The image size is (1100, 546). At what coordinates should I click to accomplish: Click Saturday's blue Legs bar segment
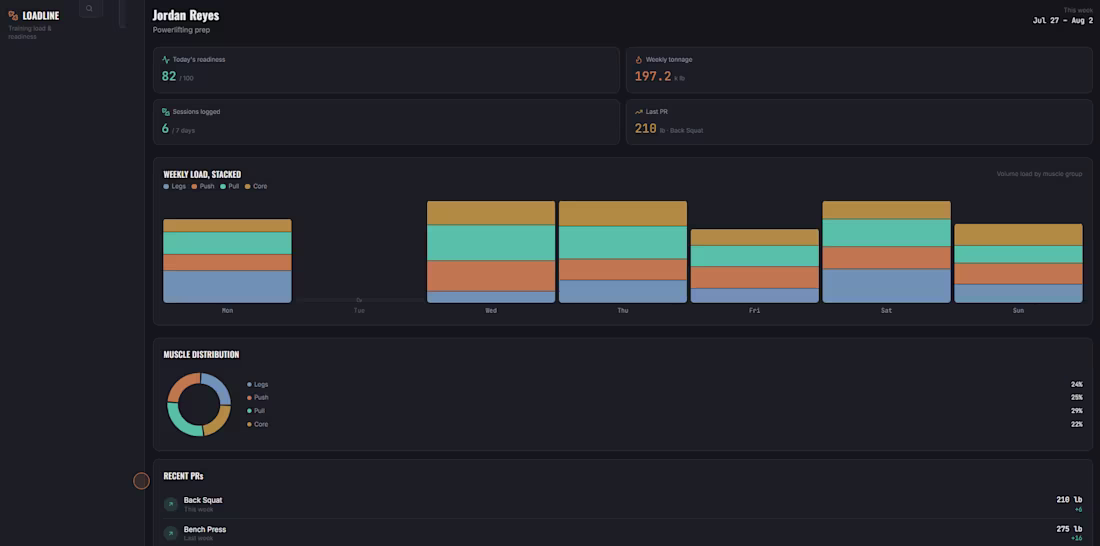(887, 286)
